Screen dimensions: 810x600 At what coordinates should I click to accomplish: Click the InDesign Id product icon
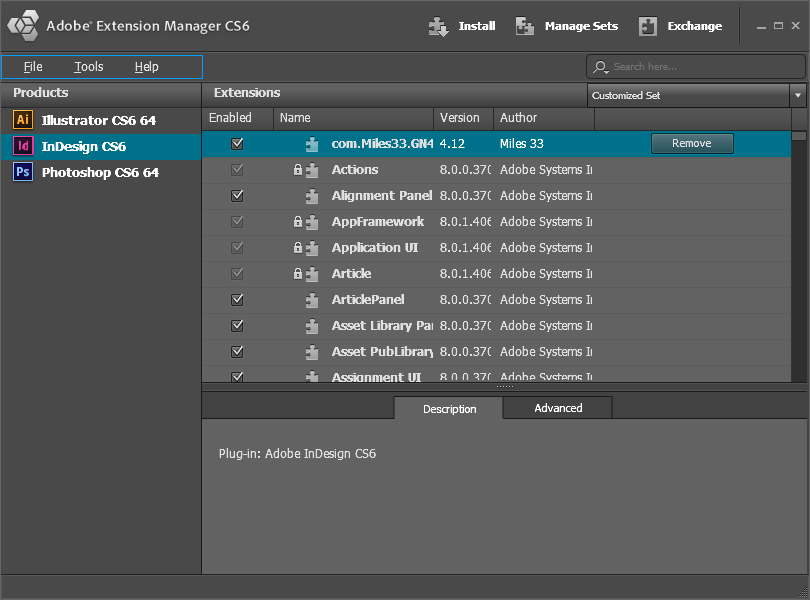coord(23,146)
